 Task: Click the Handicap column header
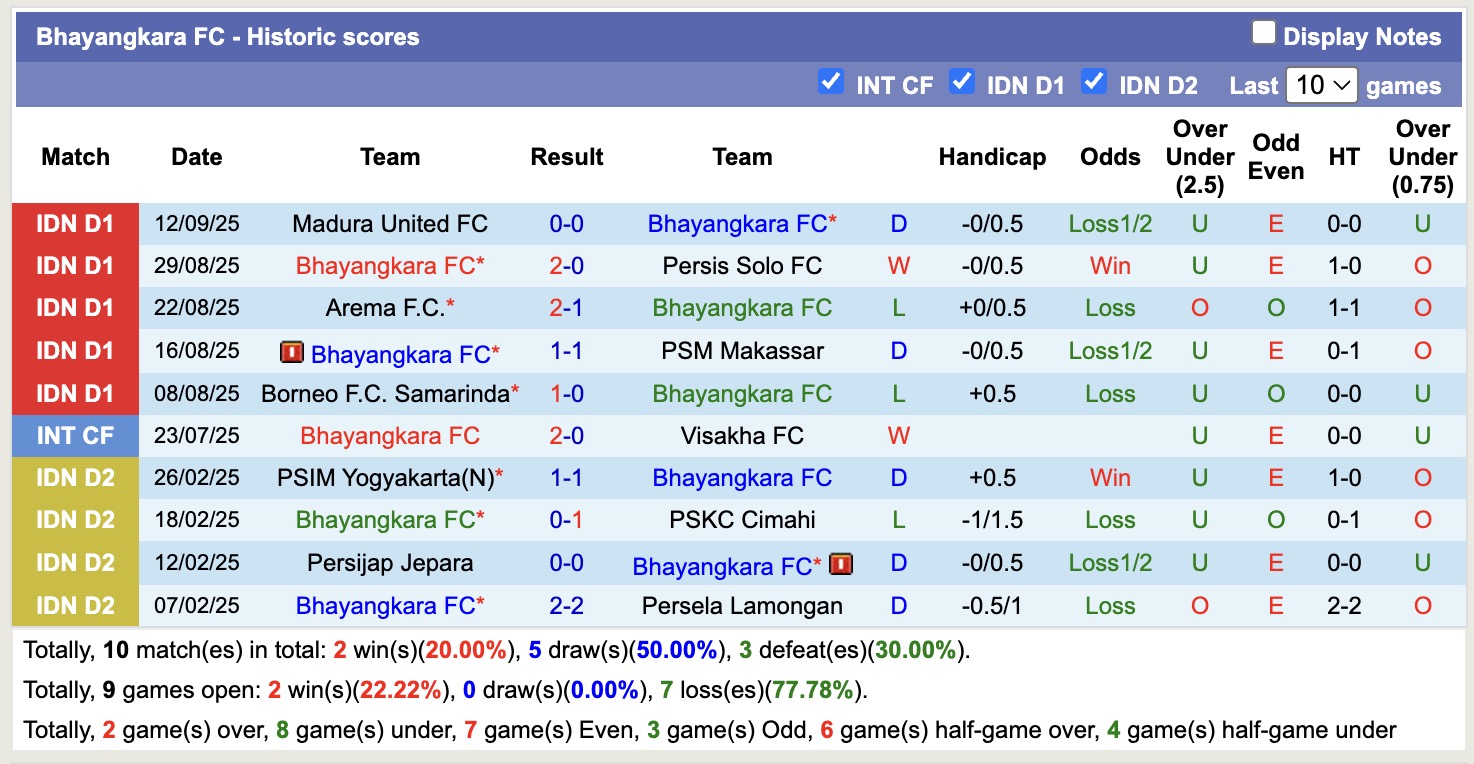pos(992,157)
